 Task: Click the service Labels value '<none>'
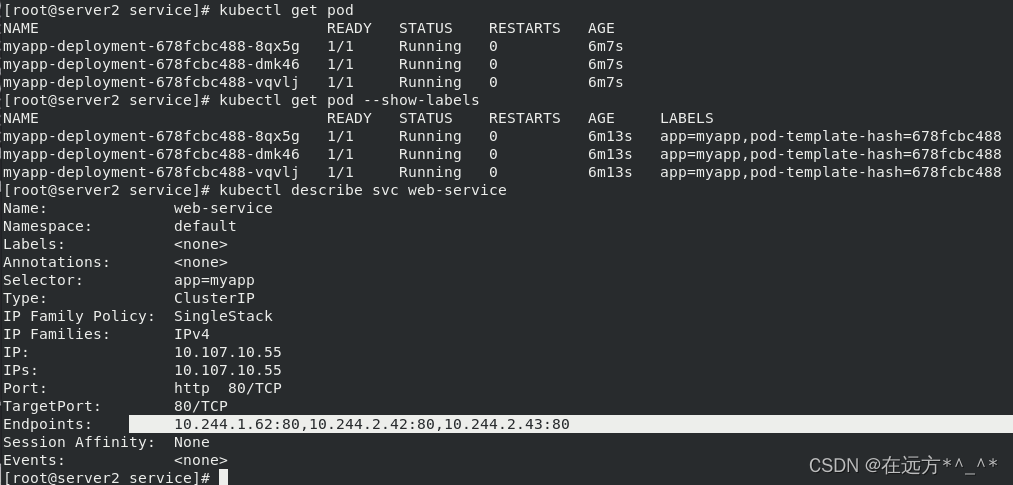(x=200, y=244)
